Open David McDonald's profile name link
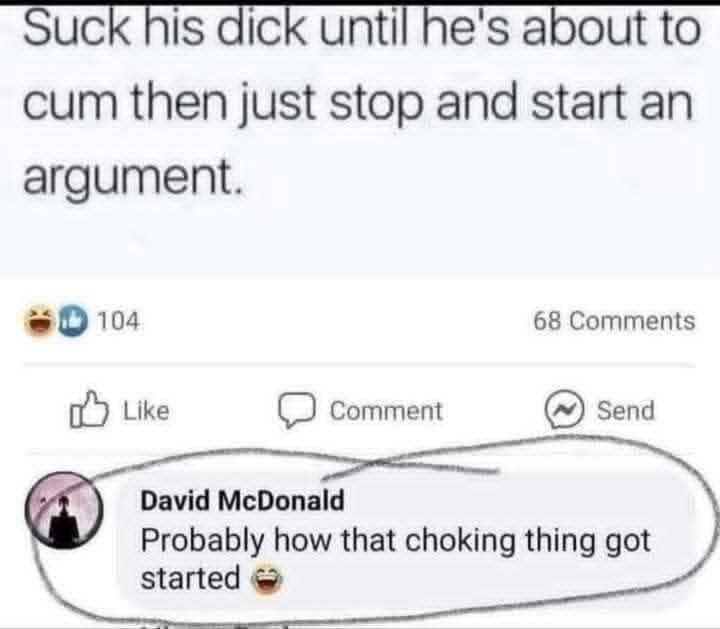 [242, 500]
